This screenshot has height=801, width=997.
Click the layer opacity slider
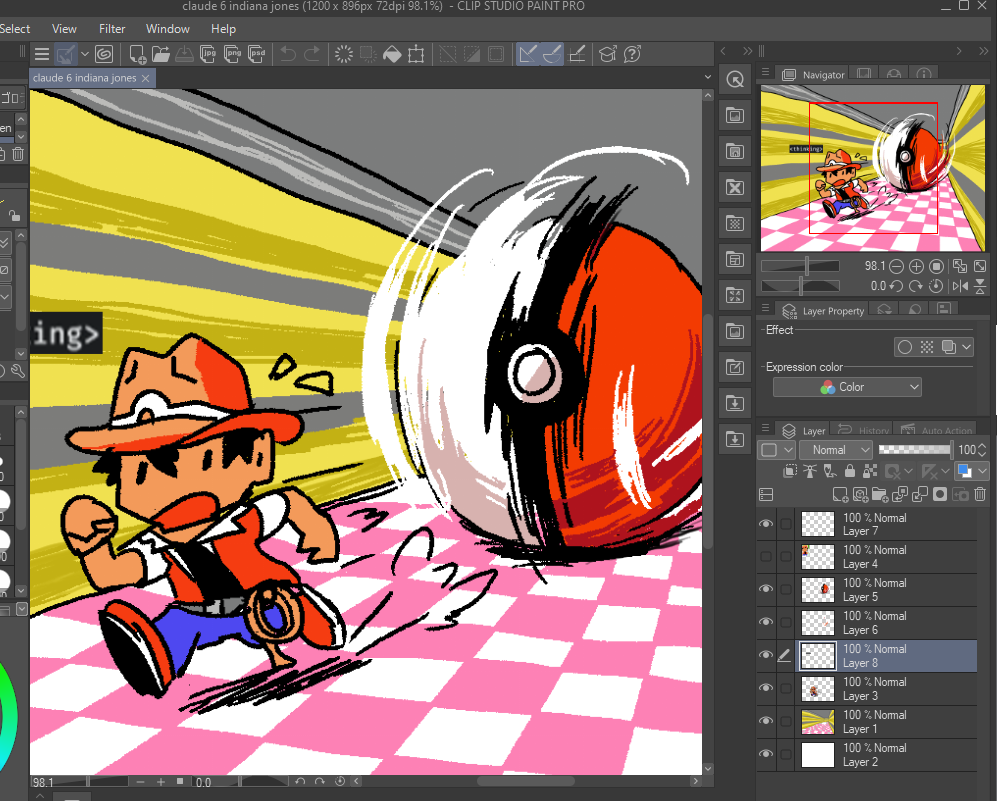pos(914,450)
